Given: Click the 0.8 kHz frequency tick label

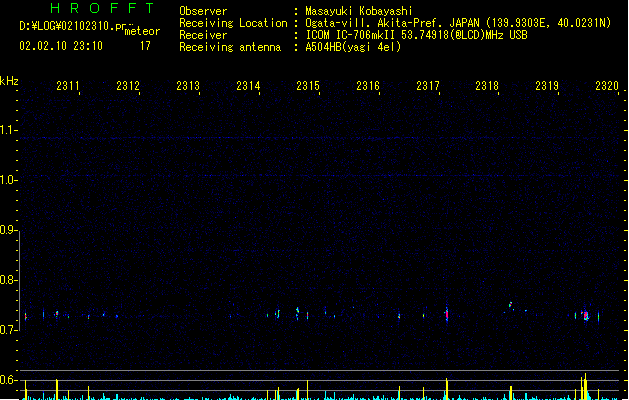Looking at the screenshot, I should point(8,280).
